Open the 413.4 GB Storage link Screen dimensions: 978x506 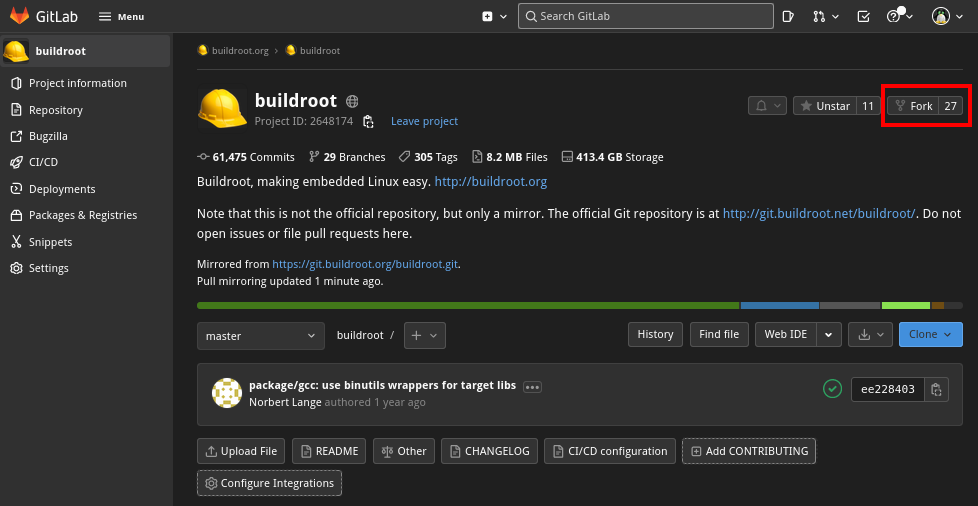(612, 157)
